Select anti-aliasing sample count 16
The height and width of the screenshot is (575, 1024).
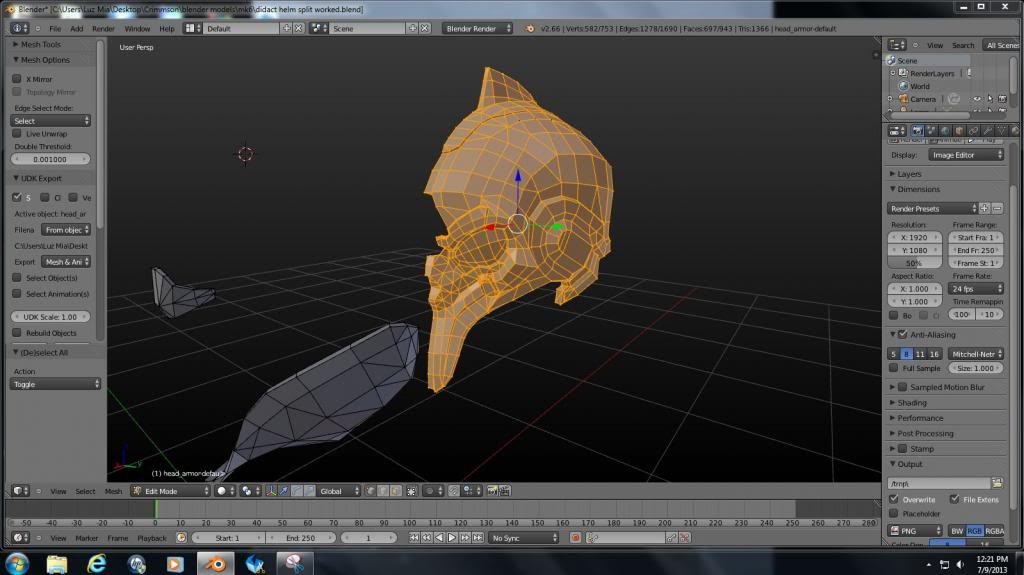pyautogui.click(x=934, y=354)
